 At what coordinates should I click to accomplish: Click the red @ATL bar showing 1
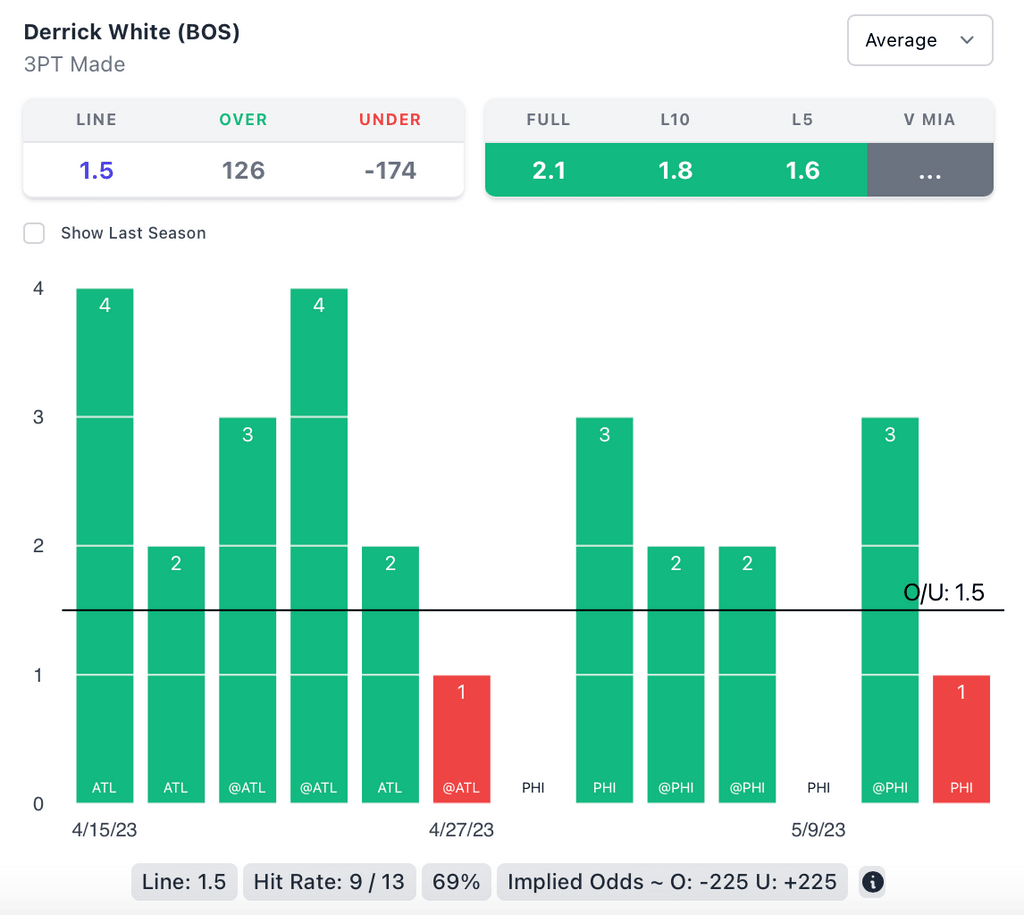pos(462,739)
